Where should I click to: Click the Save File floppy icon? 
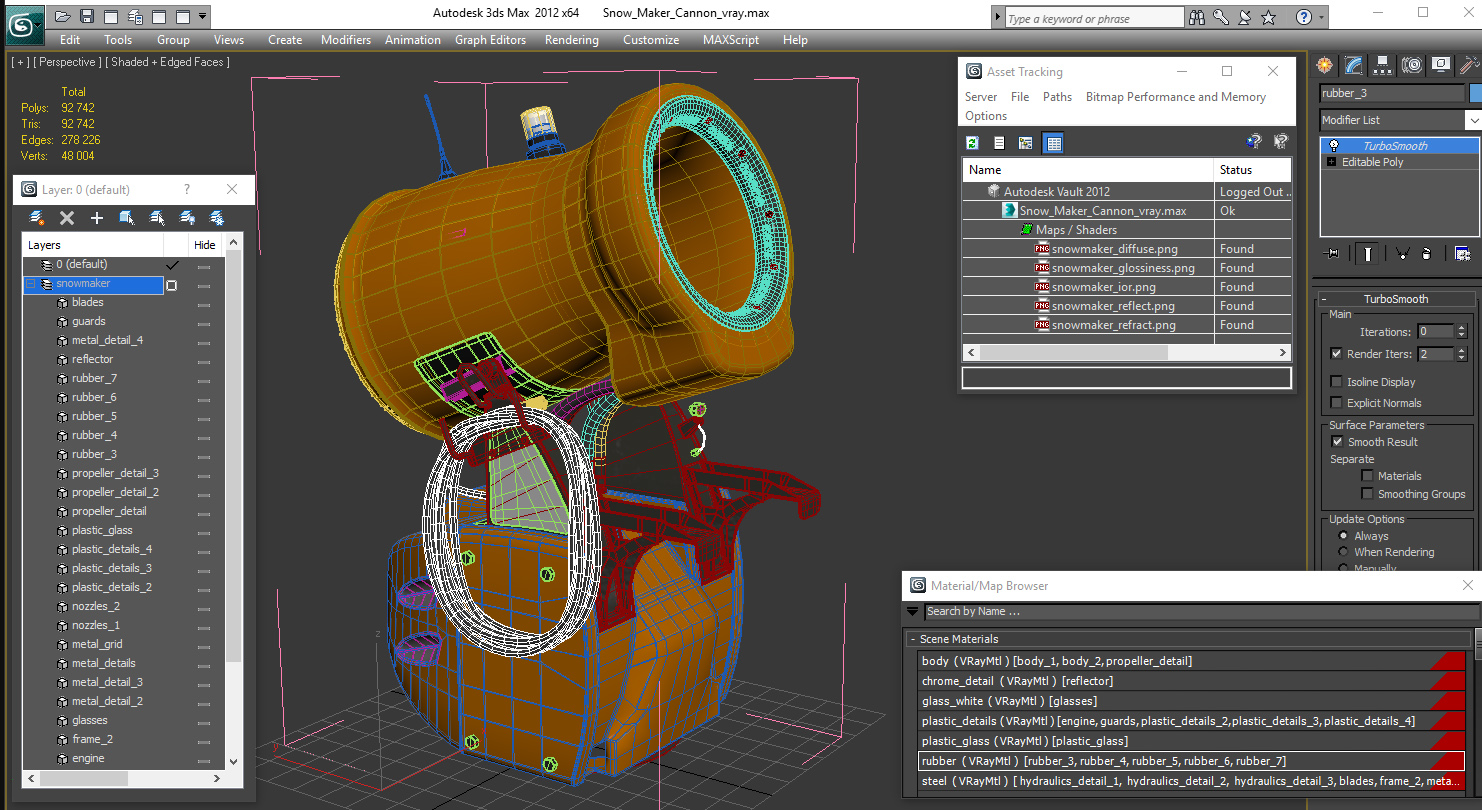point(86,16)
